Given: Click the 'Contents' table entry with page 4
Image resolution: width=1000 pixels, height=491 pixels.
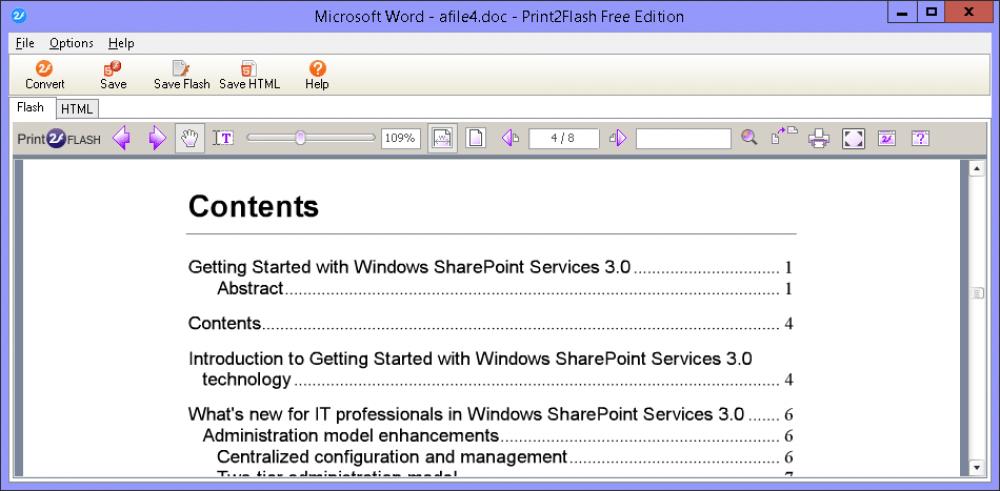Looking at the screenshot, I should click(490, 323).
